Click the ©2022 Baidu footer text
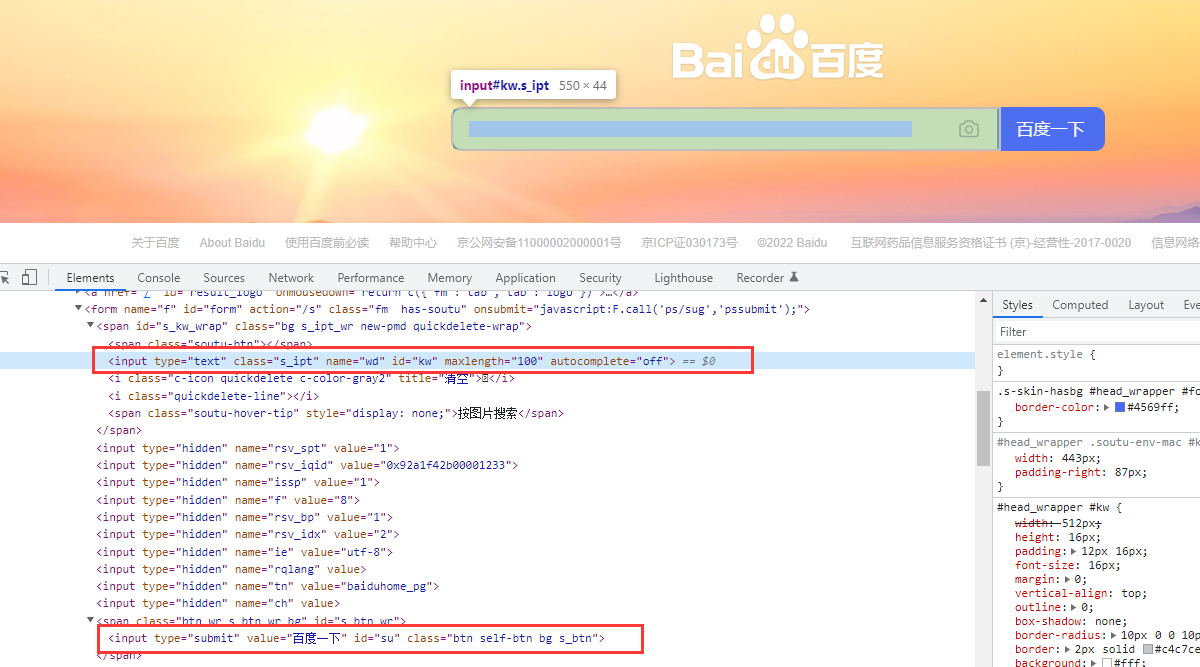 pyautogui.click(x=792, y=243)
